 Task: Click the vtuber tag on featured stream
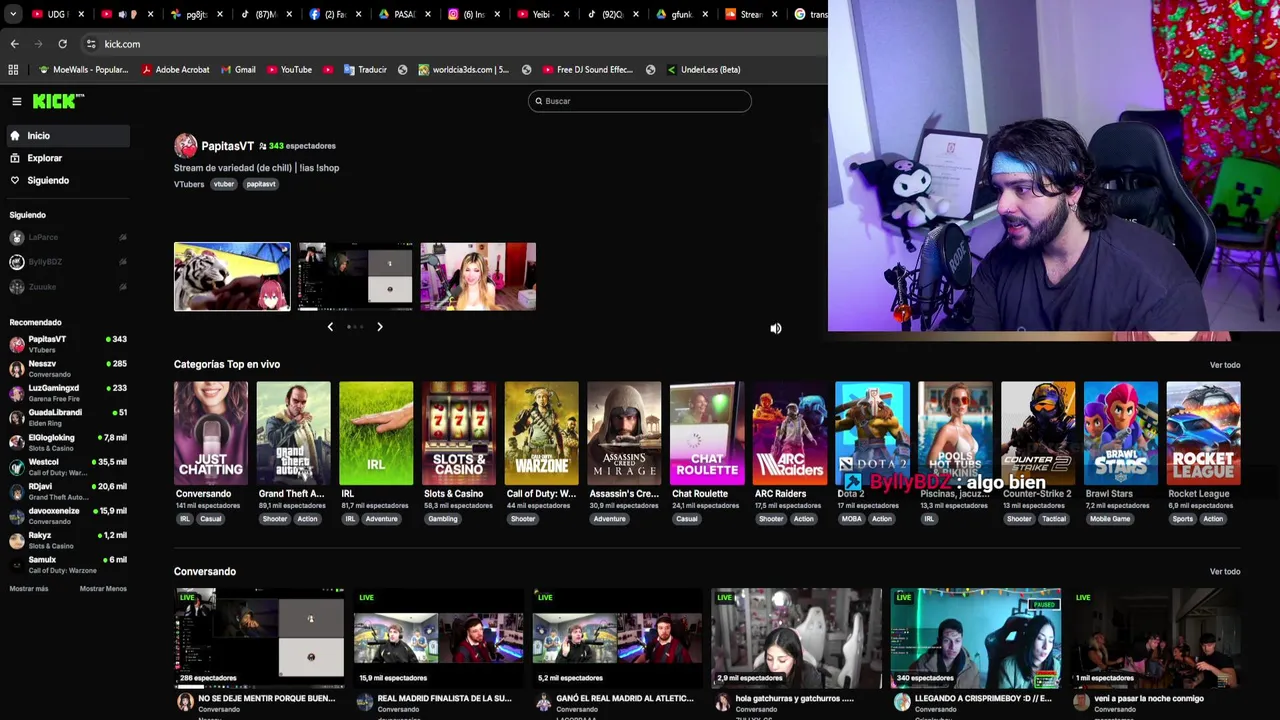[224, 184]
